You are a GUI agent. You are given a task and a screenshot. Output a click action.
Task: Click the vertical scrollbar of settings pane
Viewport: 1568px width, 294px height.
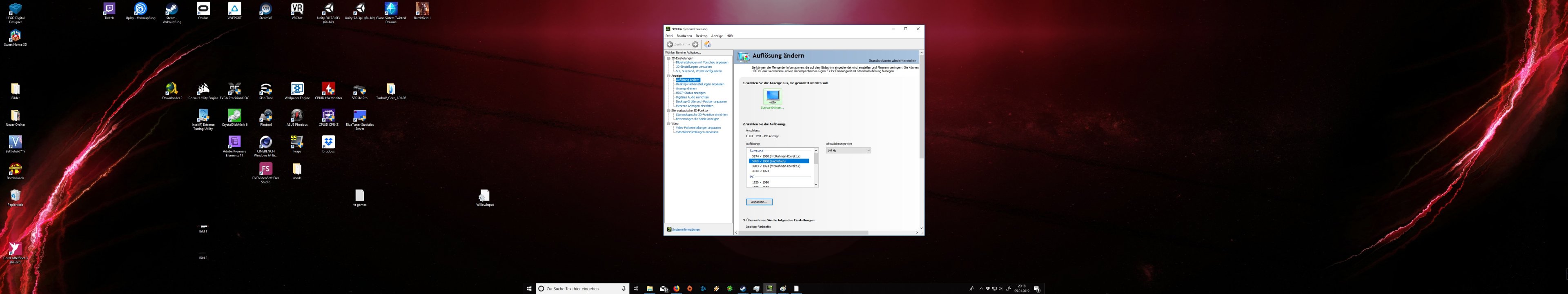pos(921,107)
